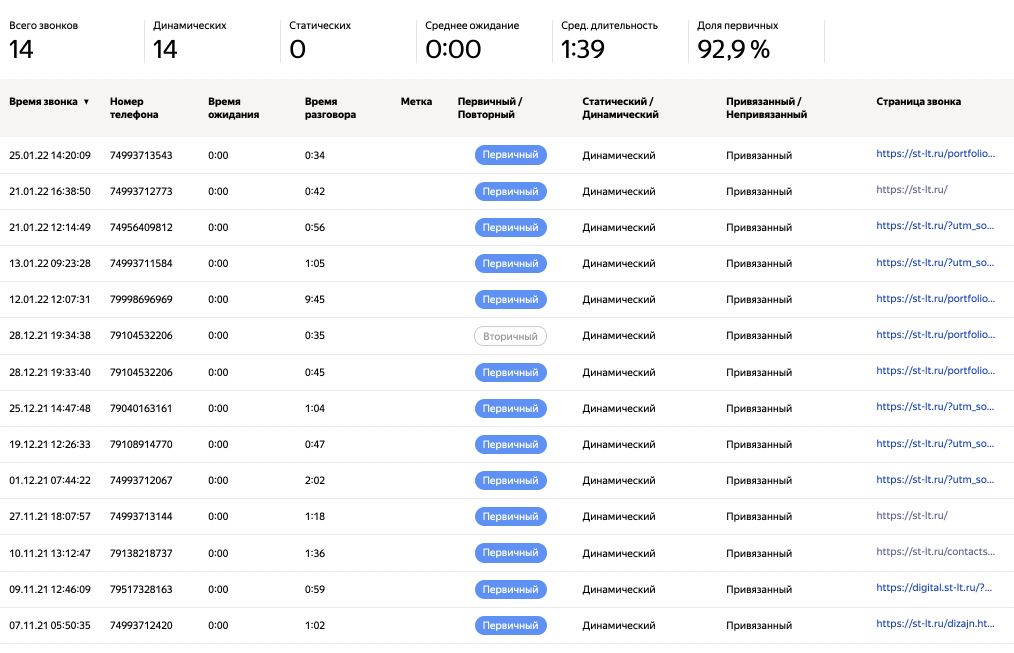Image resolution: width=1014 pixels, height=653 pixels.
Task: Click Привязанный in the 19.12.21 row
Action: [x=759, y=445]
